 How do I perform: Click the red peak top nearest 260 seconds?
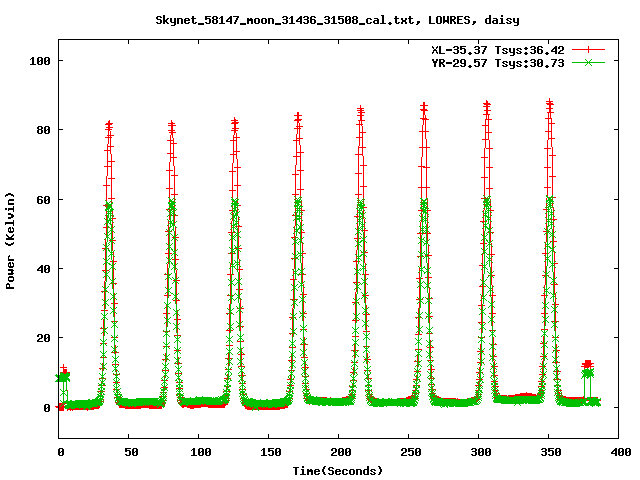click(x=424, y=105)
